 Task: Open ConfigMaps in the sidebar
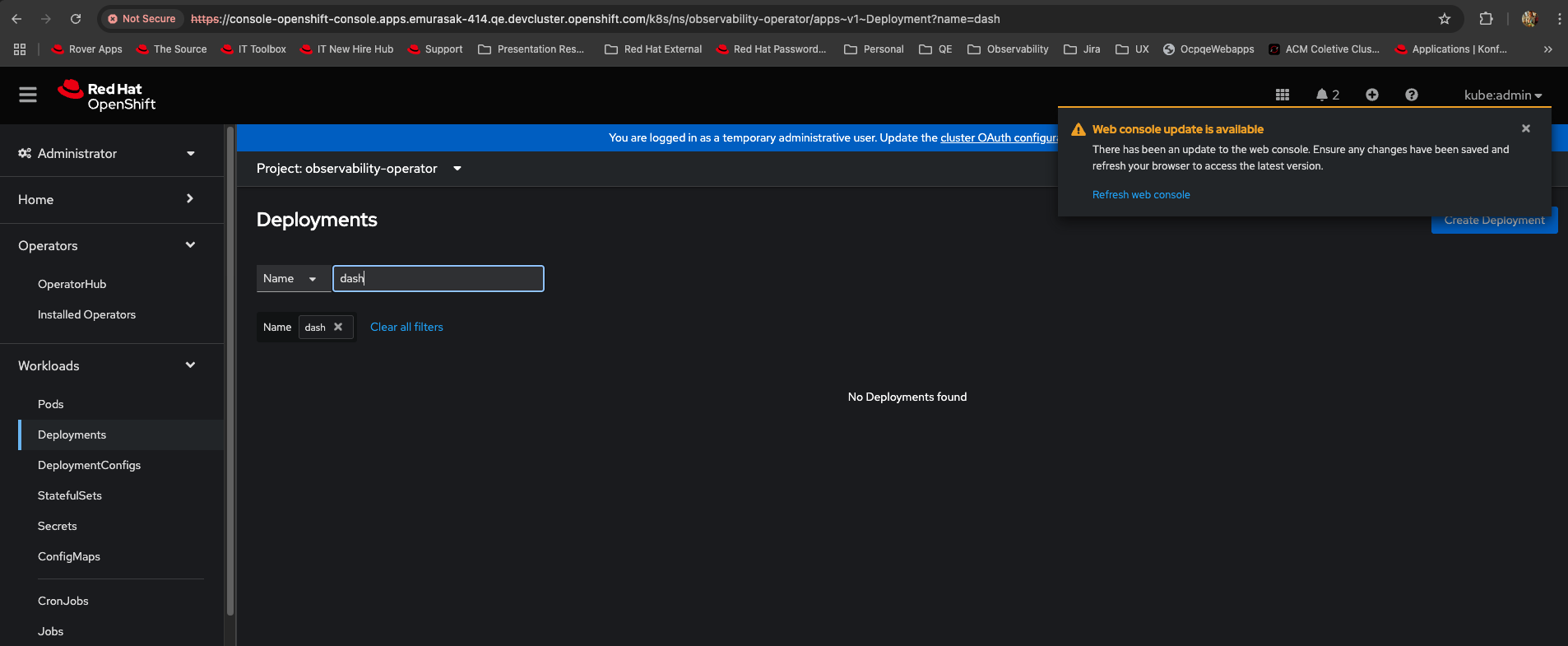click(69, 556)
